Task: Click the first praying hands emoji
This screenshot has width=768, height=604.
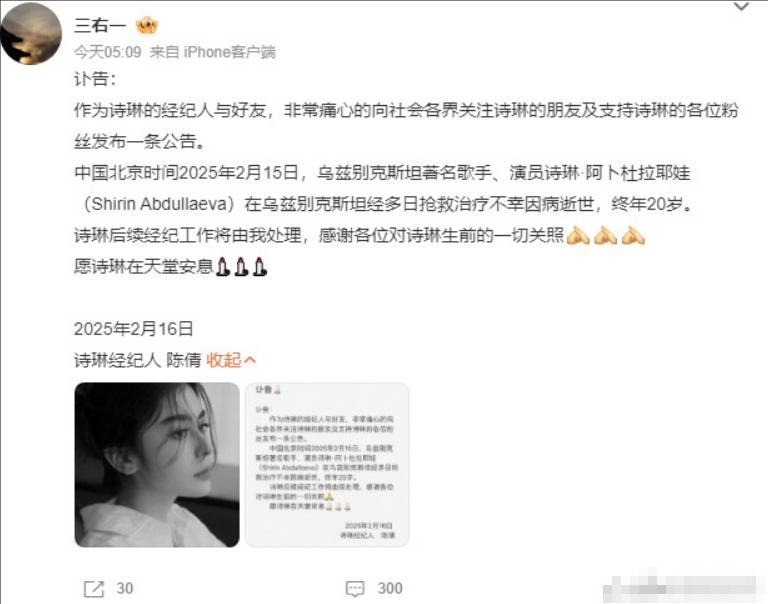Action: point(578,236)
